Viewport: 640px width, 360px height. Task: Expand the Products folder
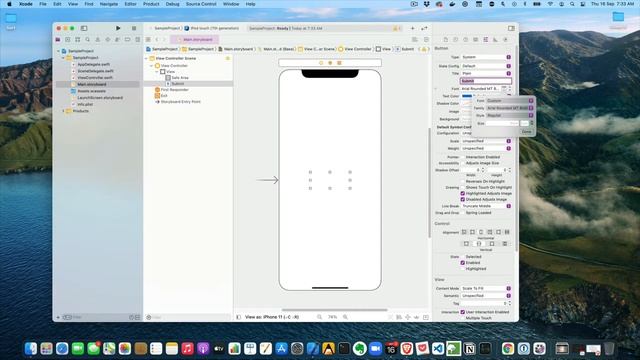63,111
